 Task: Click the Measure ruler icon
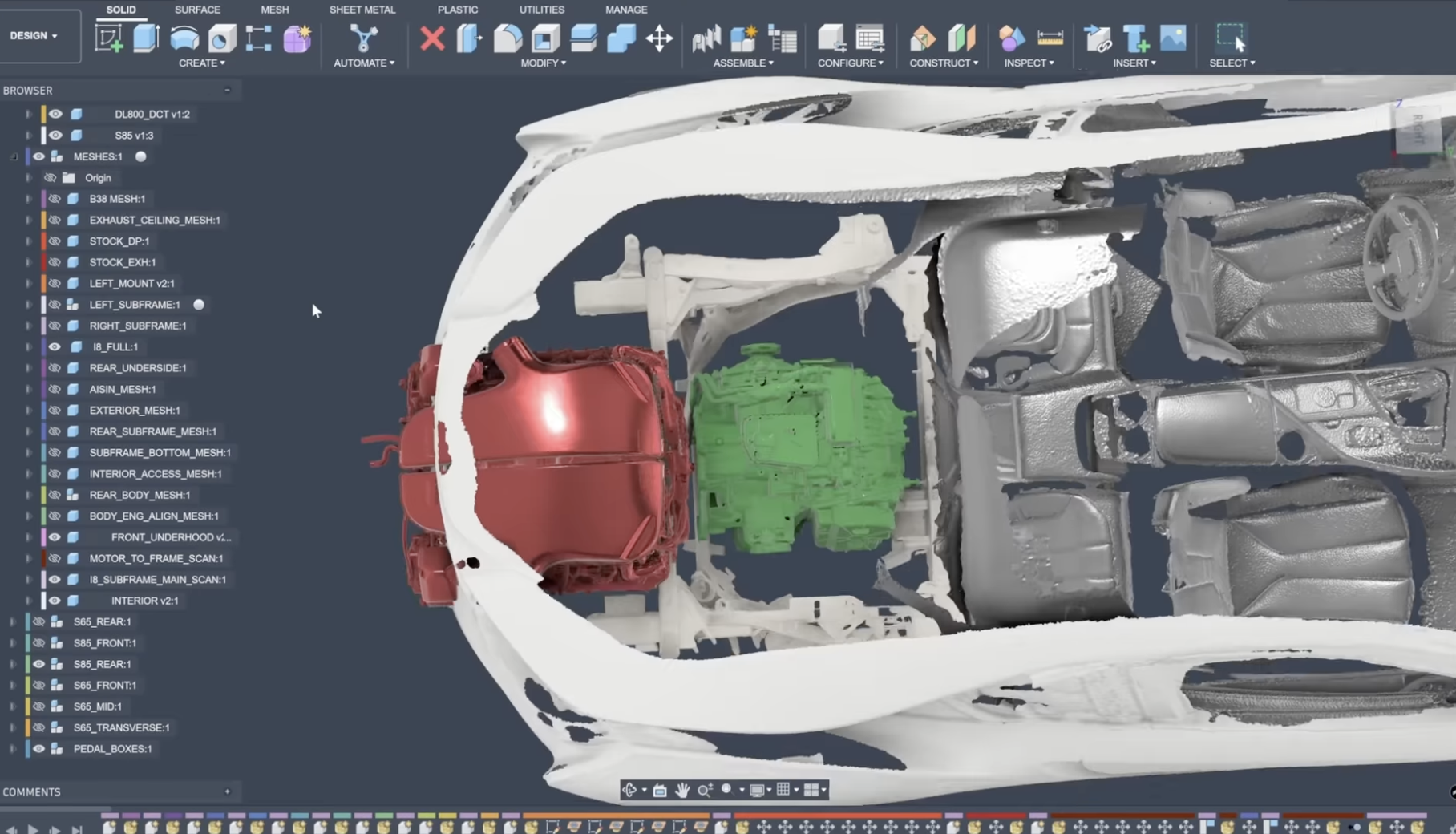(1050, 38)
